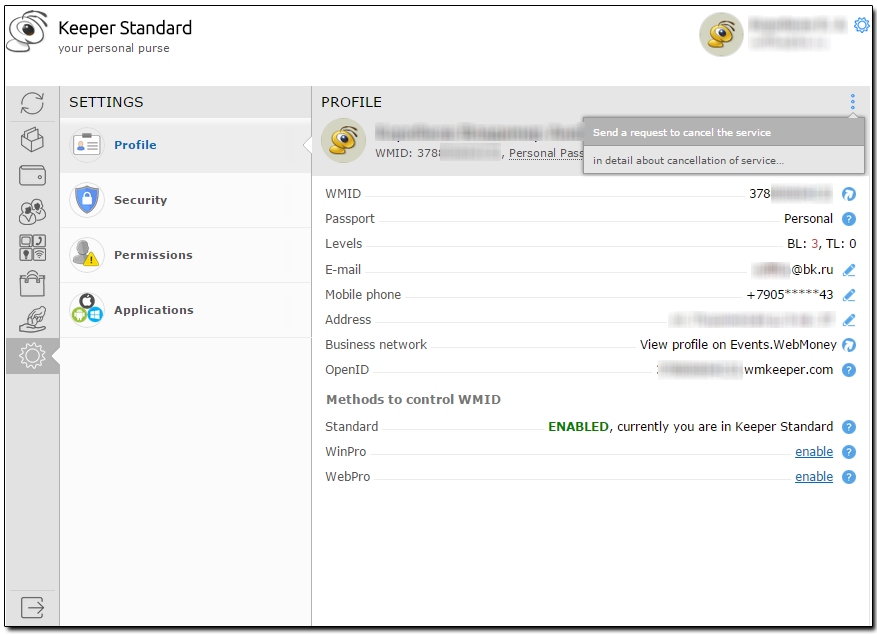Click the Personal passport value
The width and height of the screenshot is (877, 635).
[x=808, y=219]
